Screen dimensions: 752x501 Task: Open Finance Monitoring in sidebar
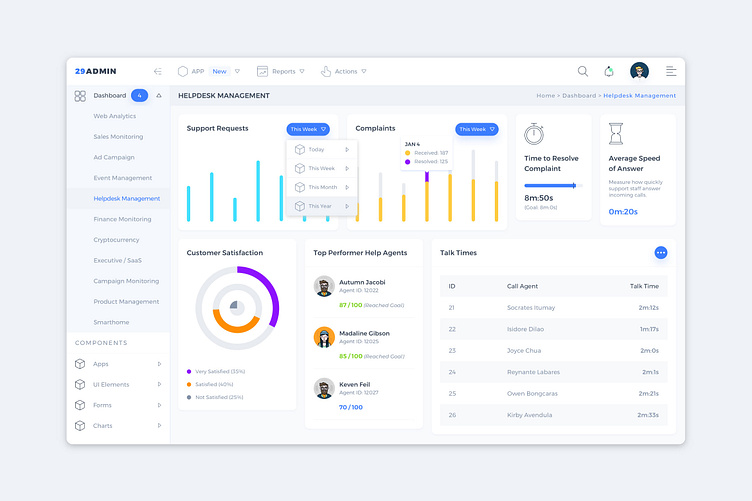(122, 219)
